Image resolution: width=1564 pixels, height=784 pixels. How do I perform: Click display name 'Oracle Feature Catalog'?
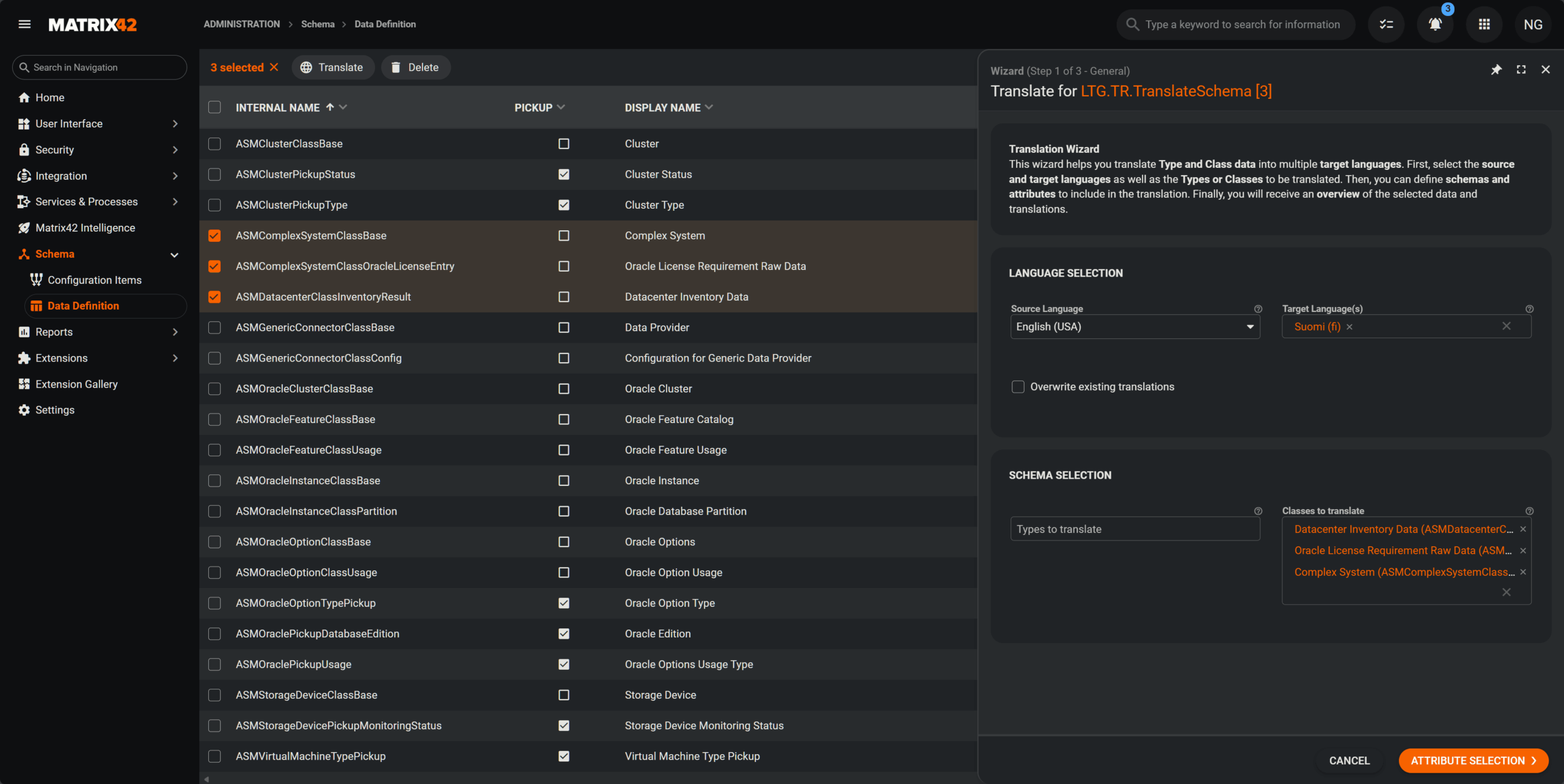[x=679, y=419]
